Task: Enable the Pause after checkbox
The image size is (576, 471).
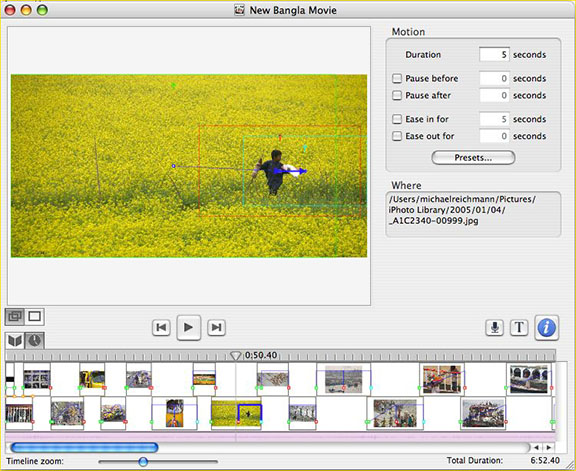Action: [397, 95]
